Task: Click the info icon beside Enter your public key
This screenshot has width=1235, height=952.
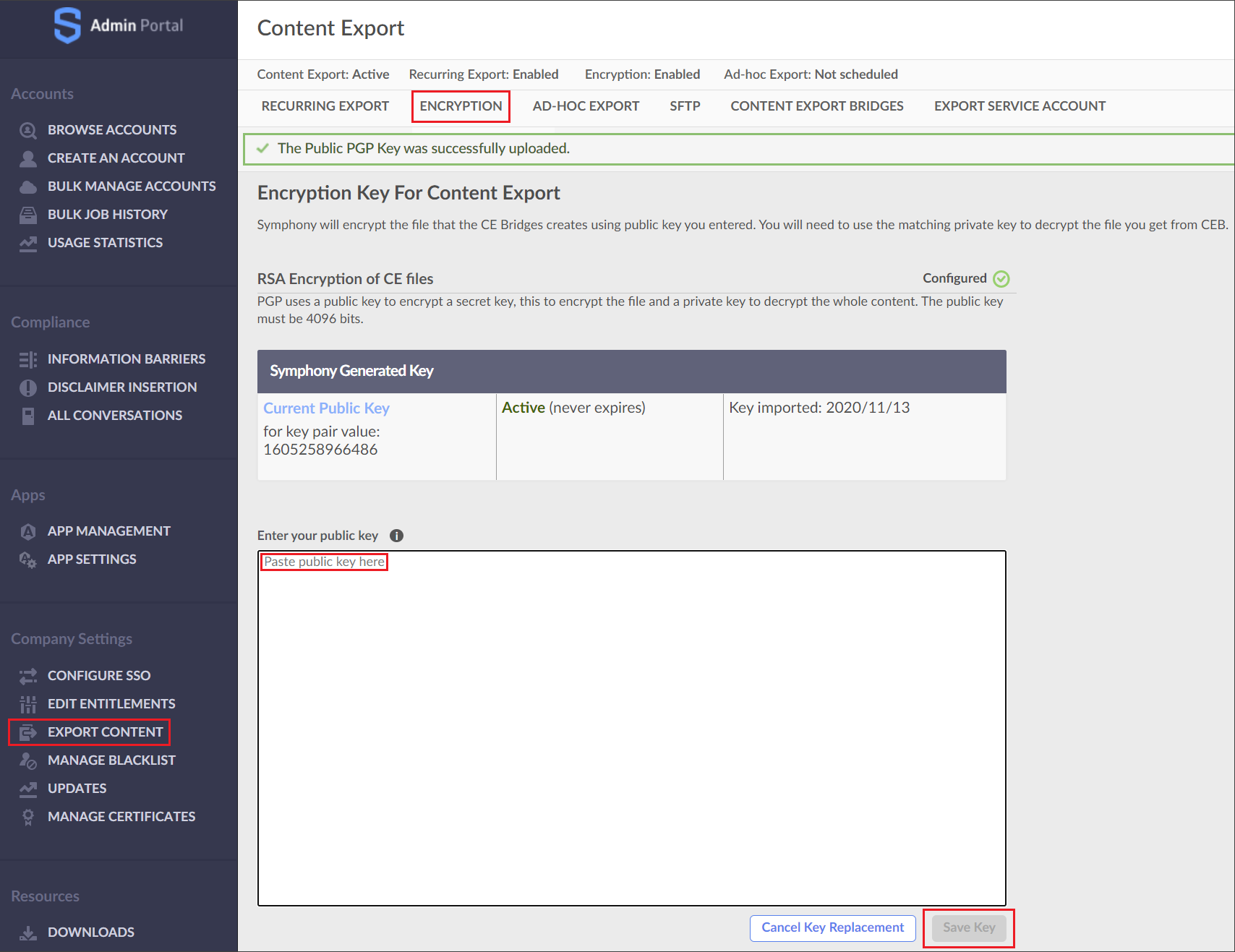Action: [x=396, y=536]
